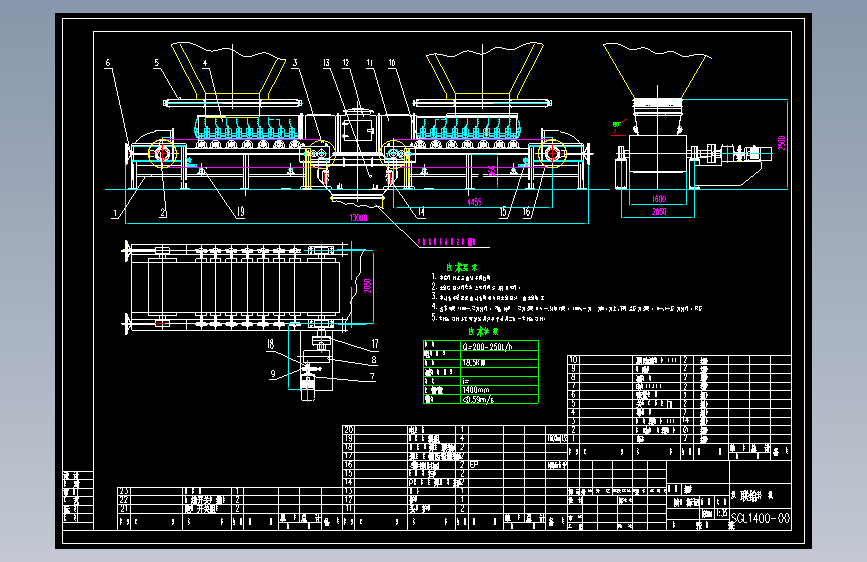Click balloon number 5 above the left hopper
The height and width of the screenshot is (562, 867).
pyautogui.click(x=156, y=63)
